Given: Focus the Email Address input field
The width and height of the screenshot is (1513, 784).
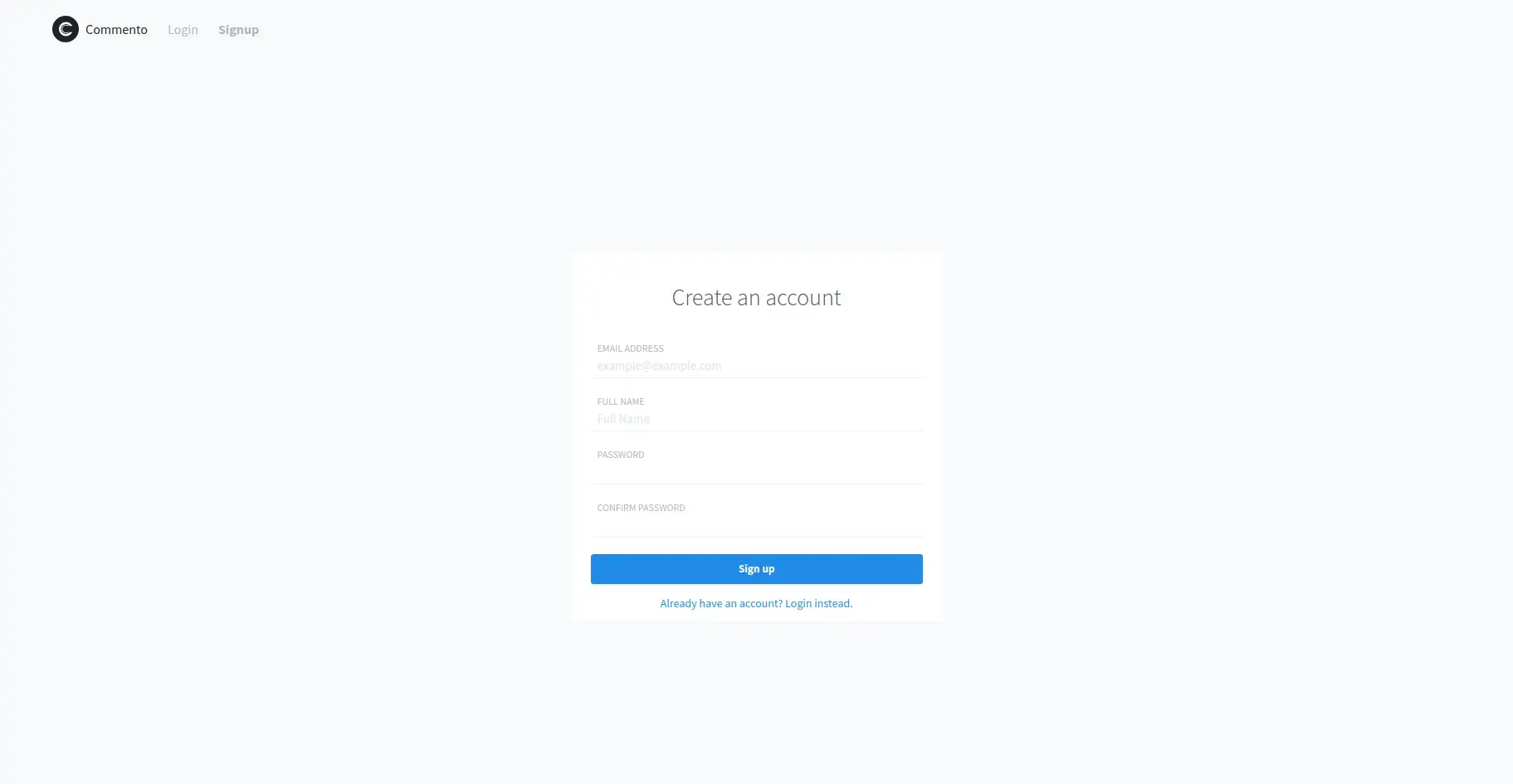Looking at the screenshot, I should tap(757, 366).
